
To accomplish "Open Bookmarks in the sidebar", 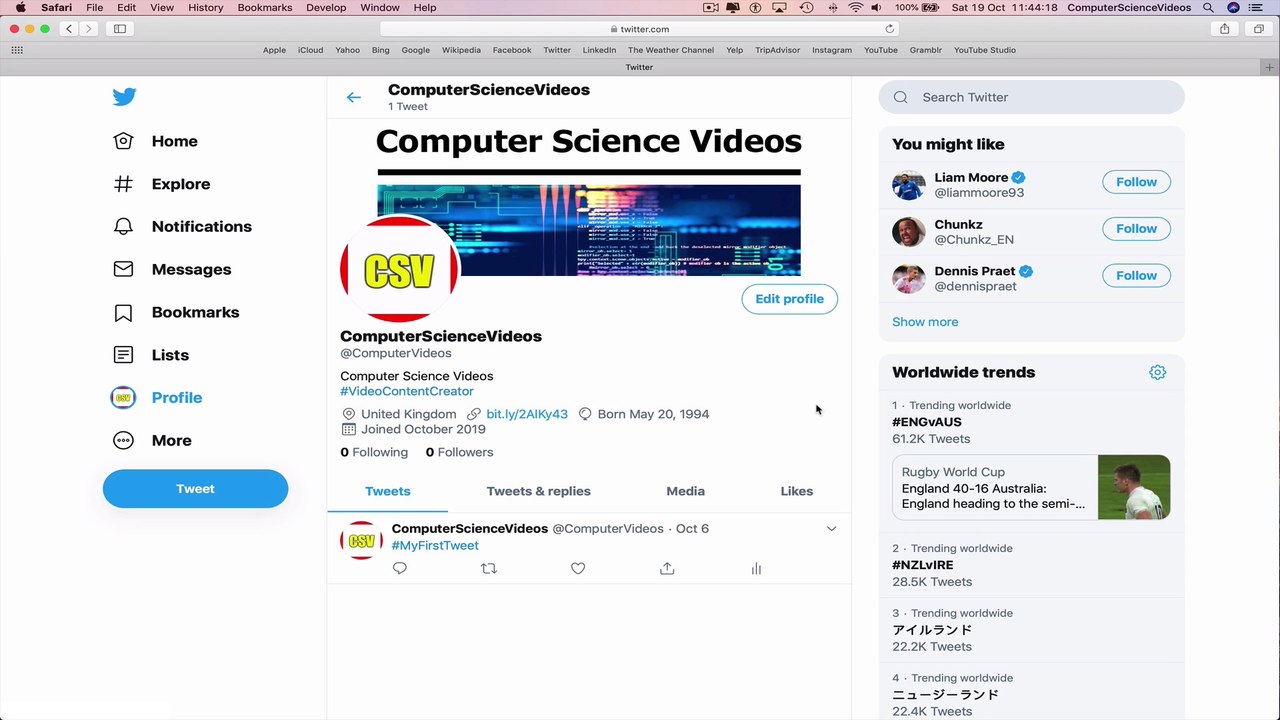I will (x=176, y=312).
